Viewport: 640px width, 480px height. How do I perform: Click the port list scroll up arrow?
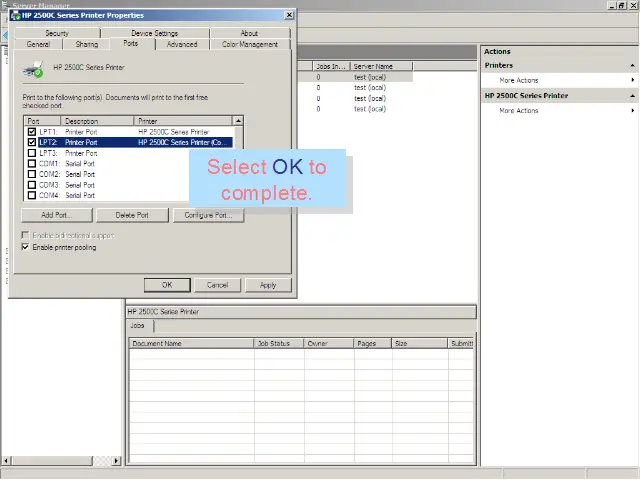tap(238, 121)
